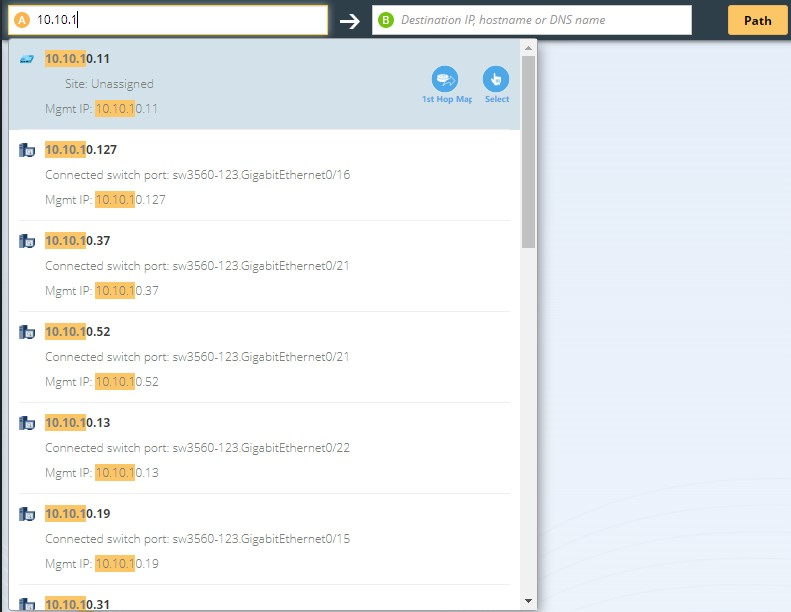The width and height of the screenshot is (791, 612).
Task: Select the 10.10.10.19 result title
Action: pyautogui.click(x=77, y=513)
